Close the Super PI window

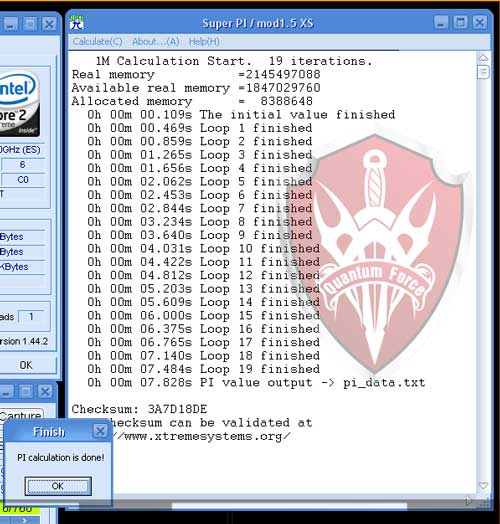click(x=480, y=23)
